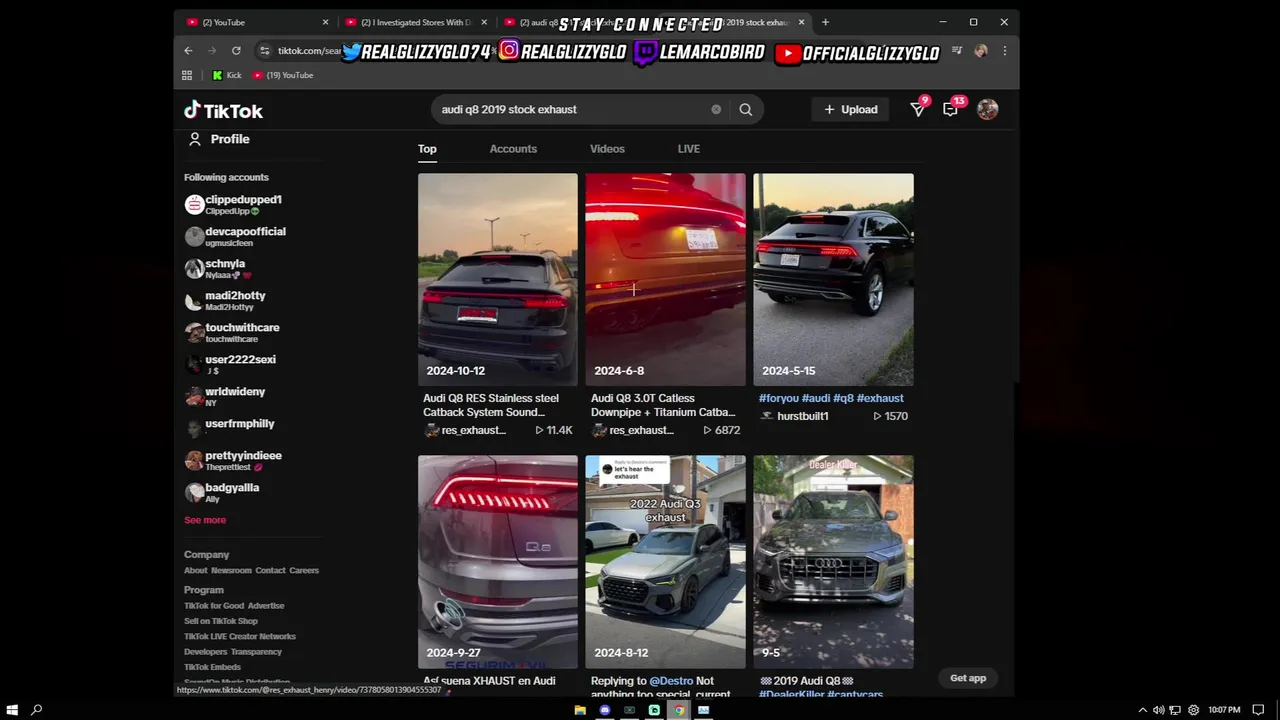Reload the page with the refresh icon

click(236, 51)
